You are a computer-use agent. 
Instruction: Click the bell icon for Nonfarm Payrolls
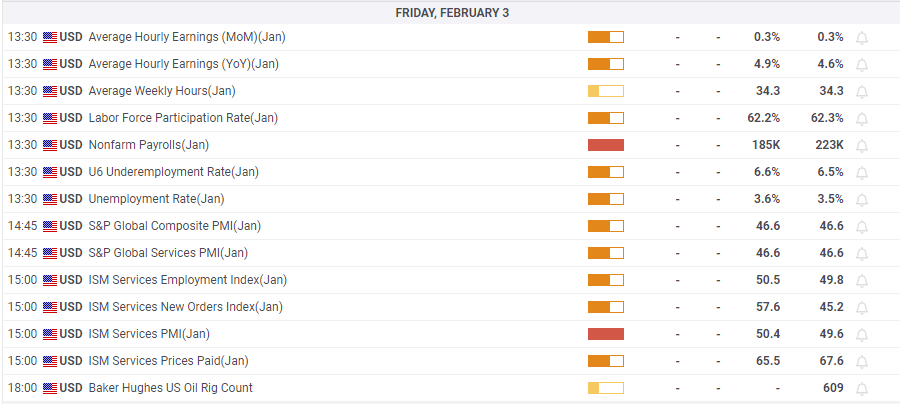(862, 146)
